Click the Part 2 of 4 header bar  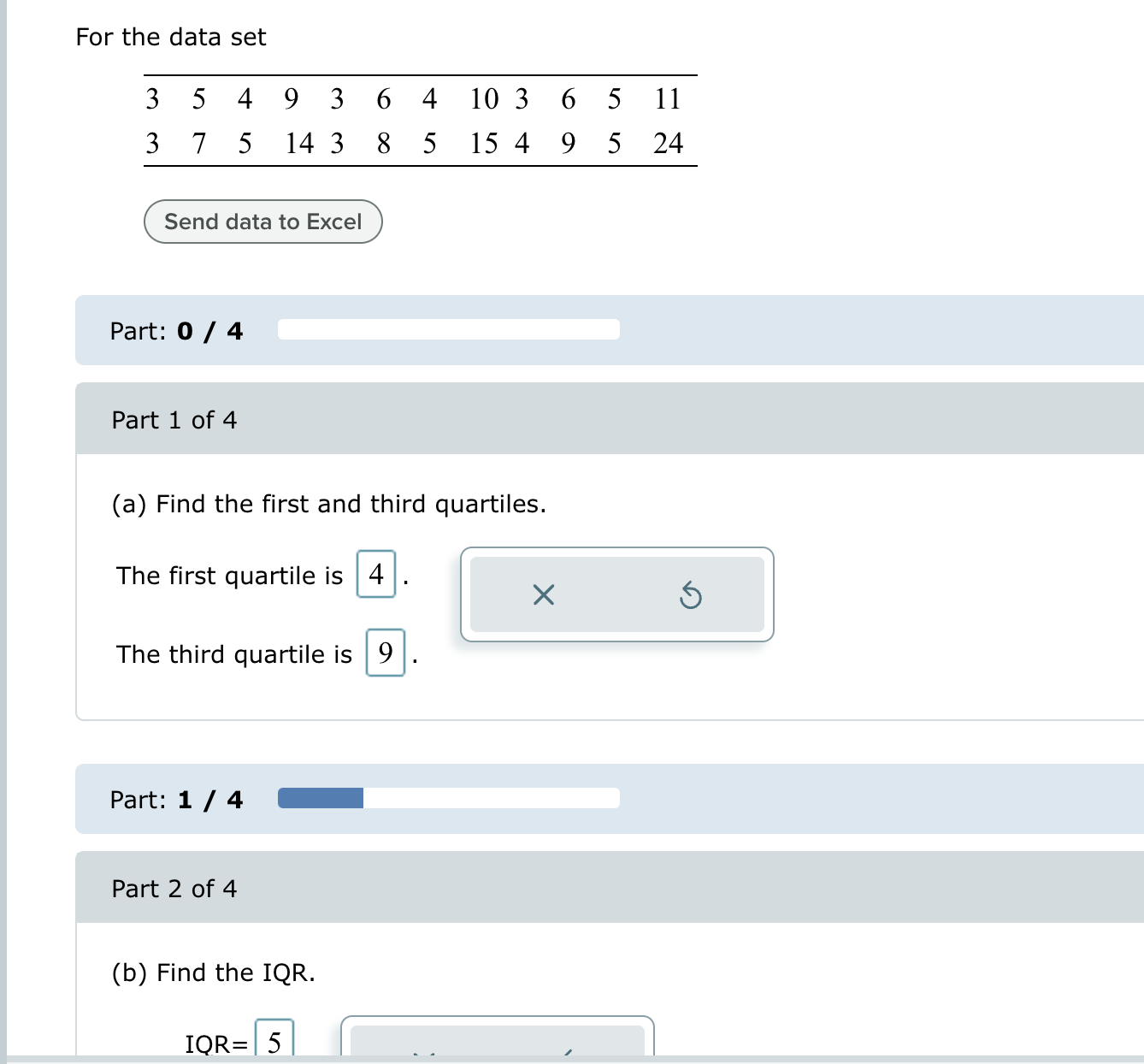point(174,888)
